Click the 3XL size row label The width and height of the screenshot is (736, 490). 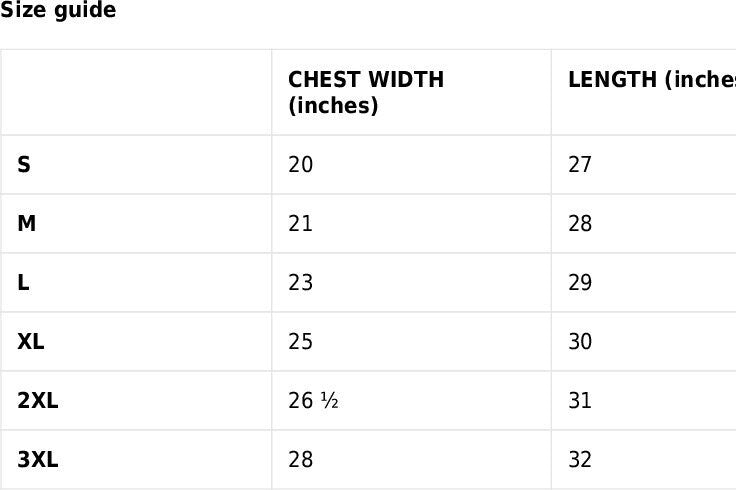point(38,460)
